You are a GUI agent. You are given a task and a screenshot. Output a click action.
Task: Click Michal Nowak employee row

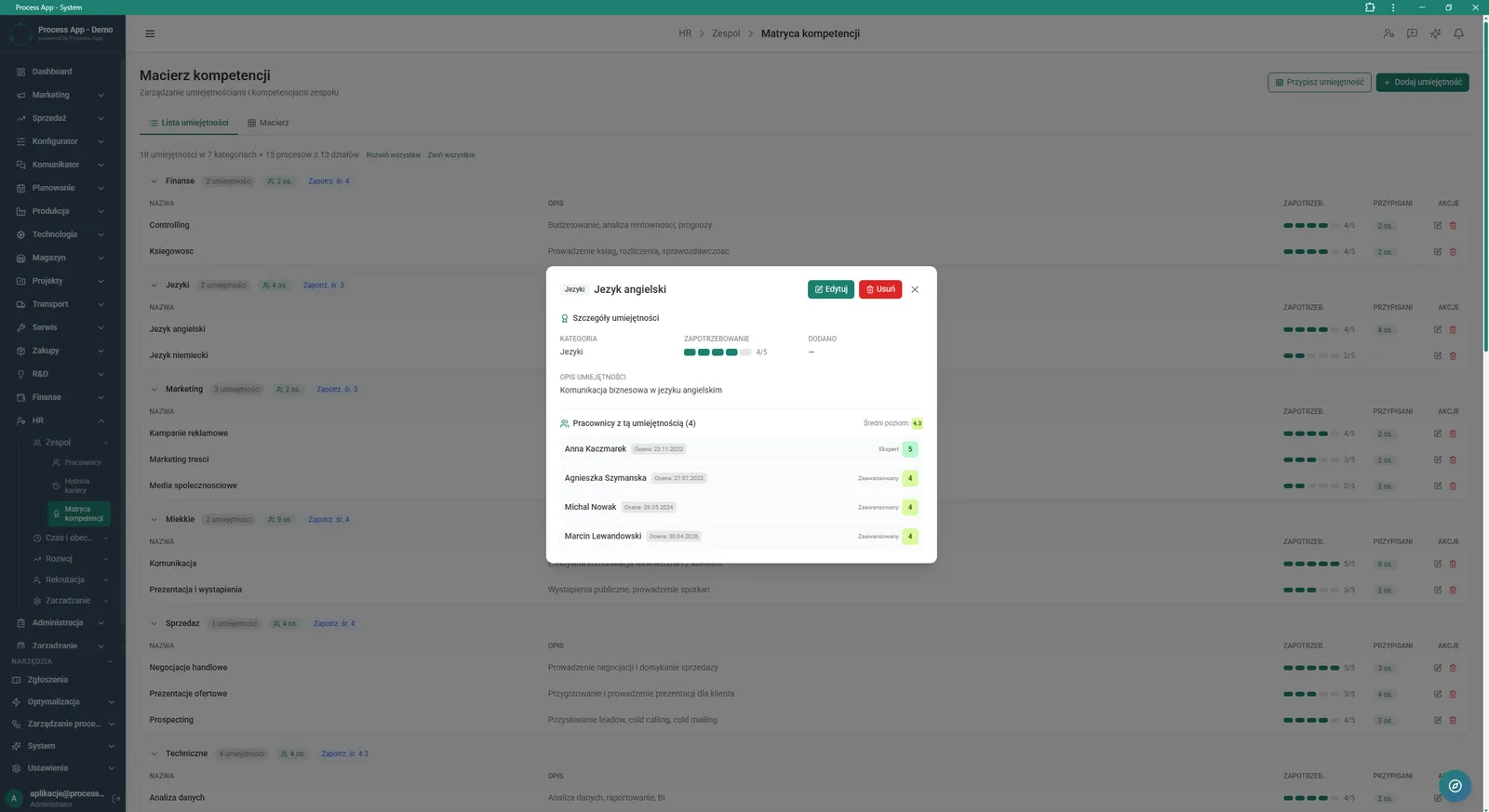(x=741, y=507)
